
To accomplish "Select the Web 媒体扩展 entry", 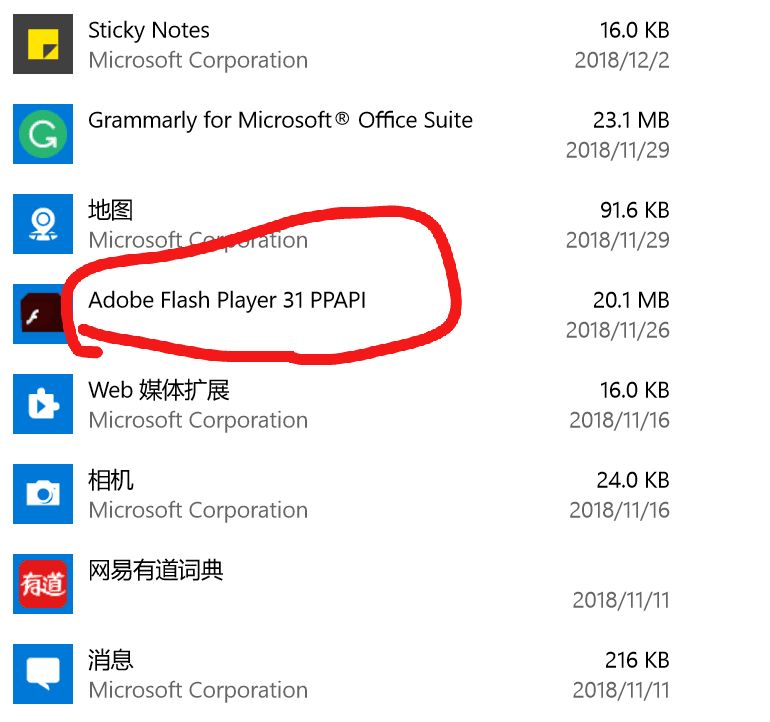I will tap(158, 391).
